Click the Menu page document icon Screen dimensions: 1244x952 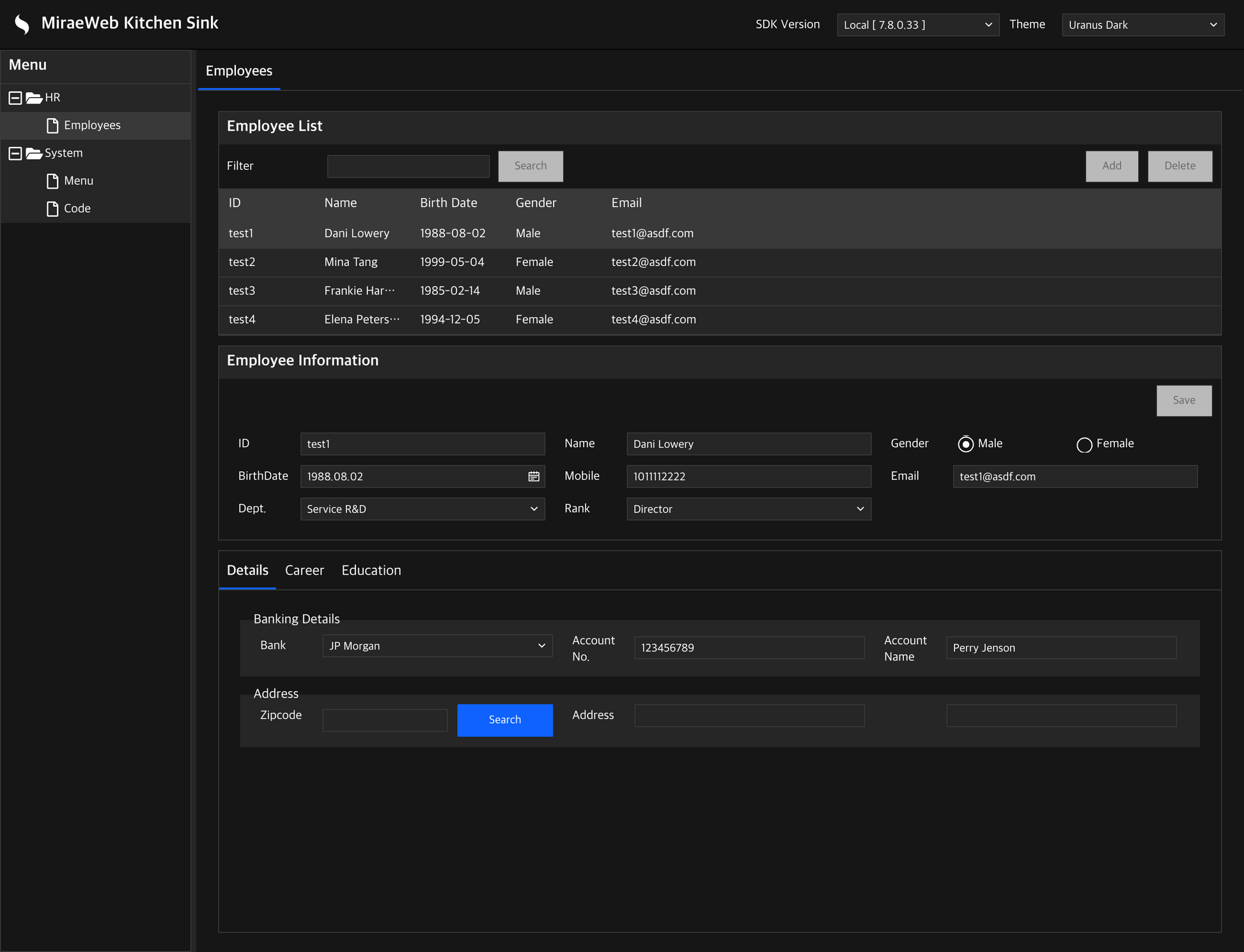[52, 181]
